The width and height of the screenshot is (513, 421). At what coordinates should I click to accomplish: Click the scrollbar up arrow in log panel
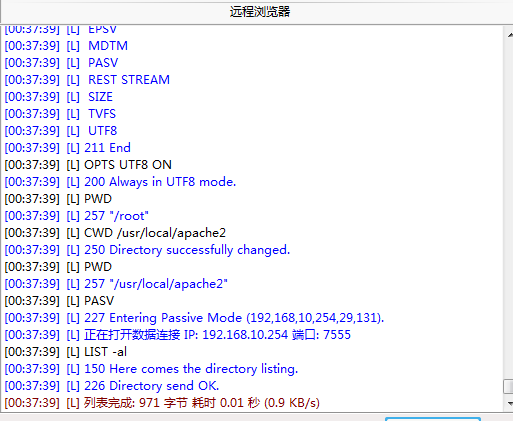tap(509, 35)
